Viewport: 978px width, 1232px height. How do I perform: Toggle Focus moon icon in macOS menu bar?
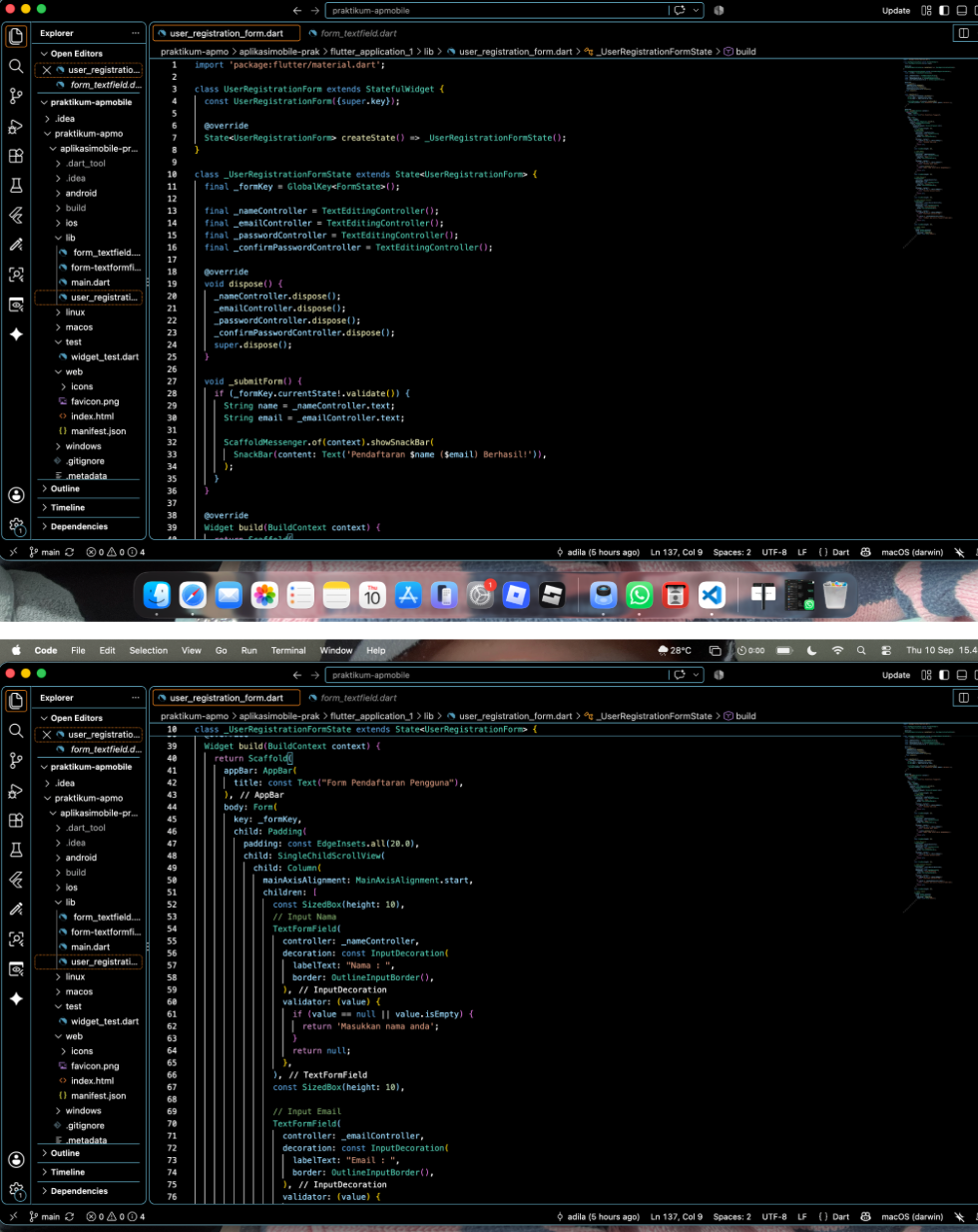811,650
